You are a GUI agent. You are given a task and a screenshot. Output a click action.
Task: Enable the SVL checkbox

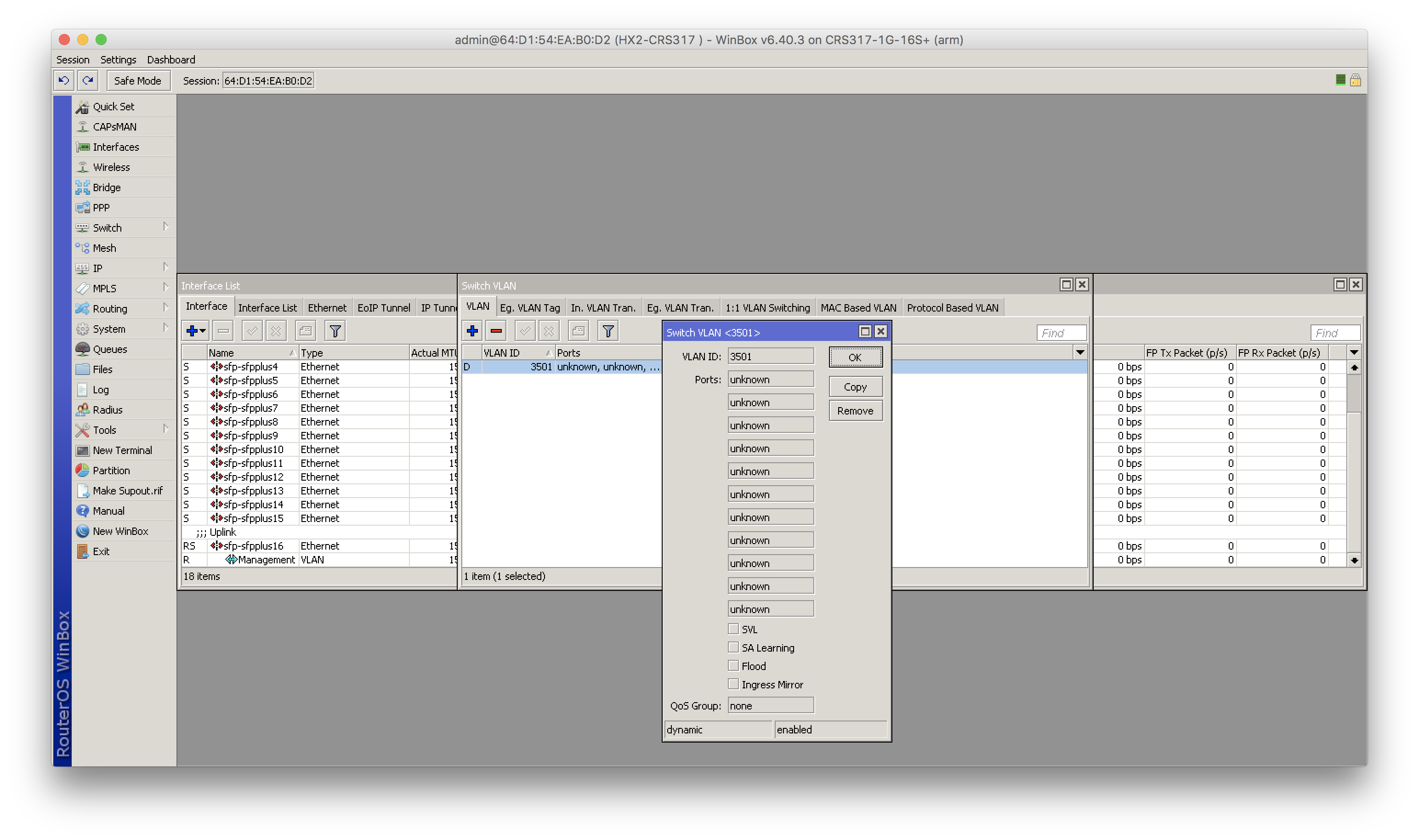(x=733, y=629)
